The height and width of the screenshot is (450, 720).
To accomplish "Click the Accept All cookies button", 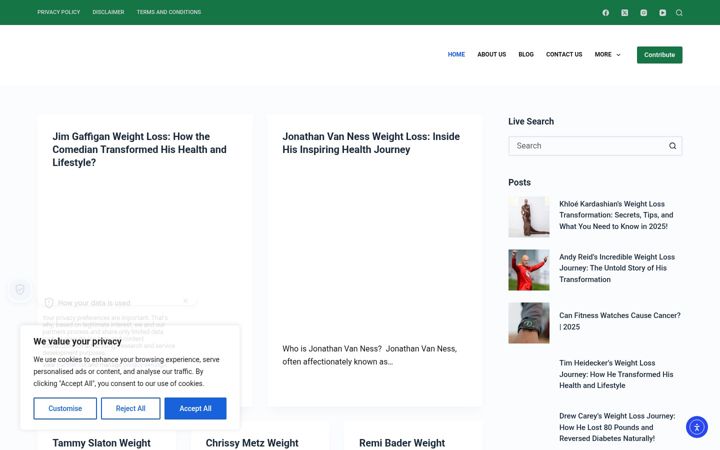I will [x=195, y=408].
